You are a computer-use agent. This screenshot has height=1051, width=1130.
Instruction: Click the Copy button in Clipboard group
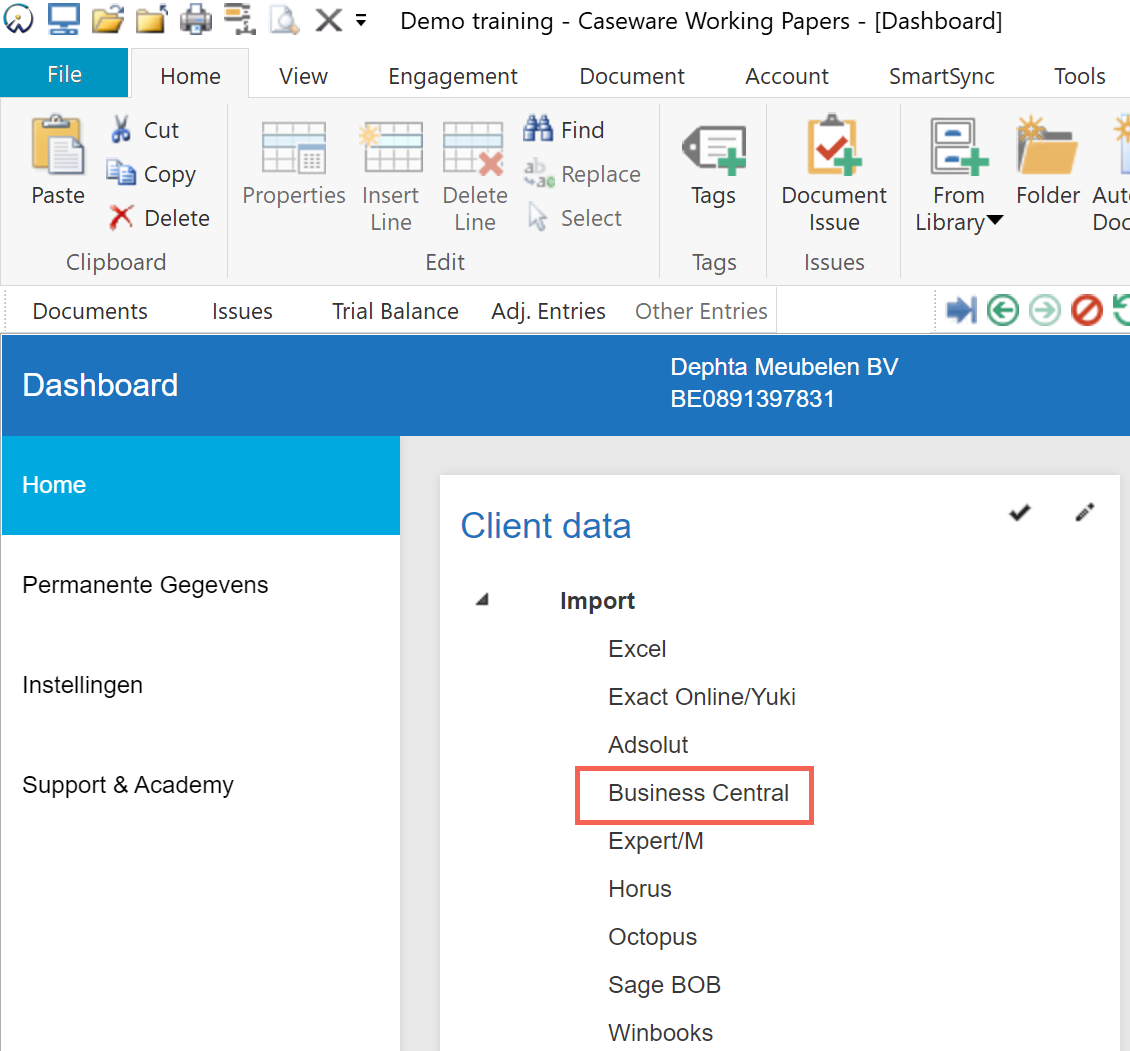pyautogui.click(x=151, y=174)
